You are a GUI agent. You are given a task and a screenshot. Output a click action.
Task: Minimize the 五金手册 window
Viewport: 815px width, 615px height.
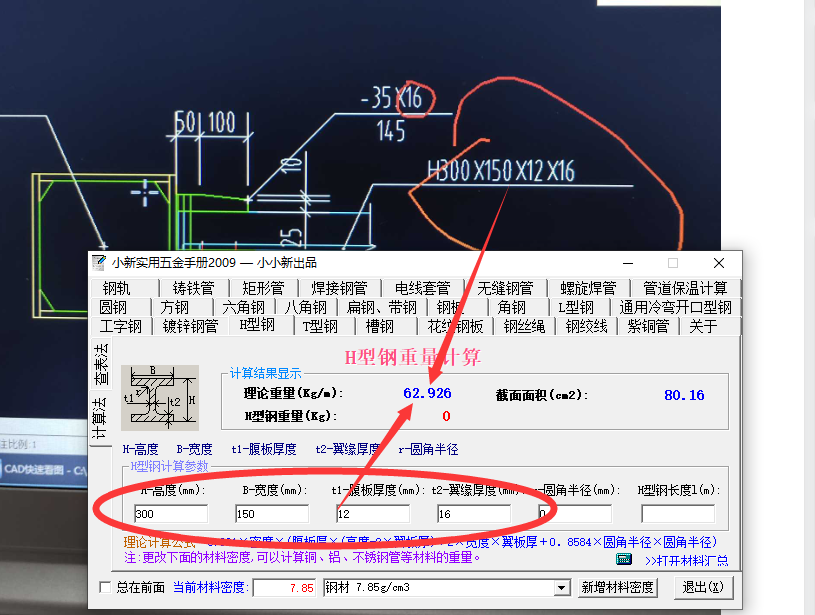pyautogui.click(x=628, y=264)
